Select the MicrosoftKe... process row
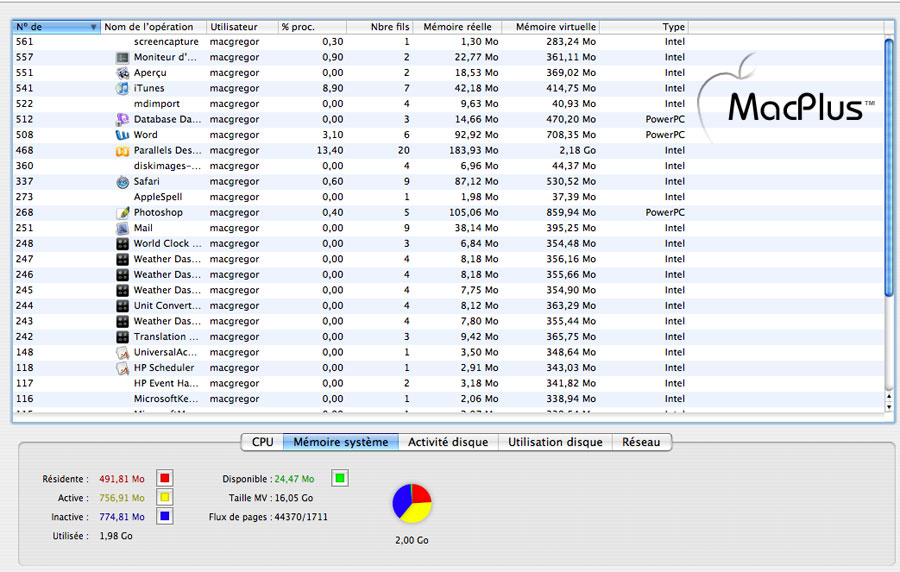This screenshot has width=900, height=572. (448, 399)
